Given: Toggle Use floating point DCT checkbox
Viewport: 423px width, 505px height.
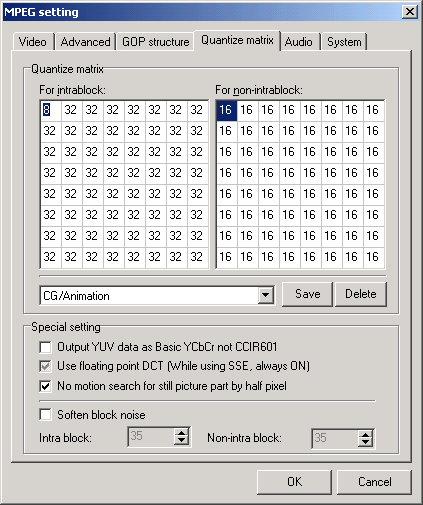Looking at the screenshot, I should [45, 366].
